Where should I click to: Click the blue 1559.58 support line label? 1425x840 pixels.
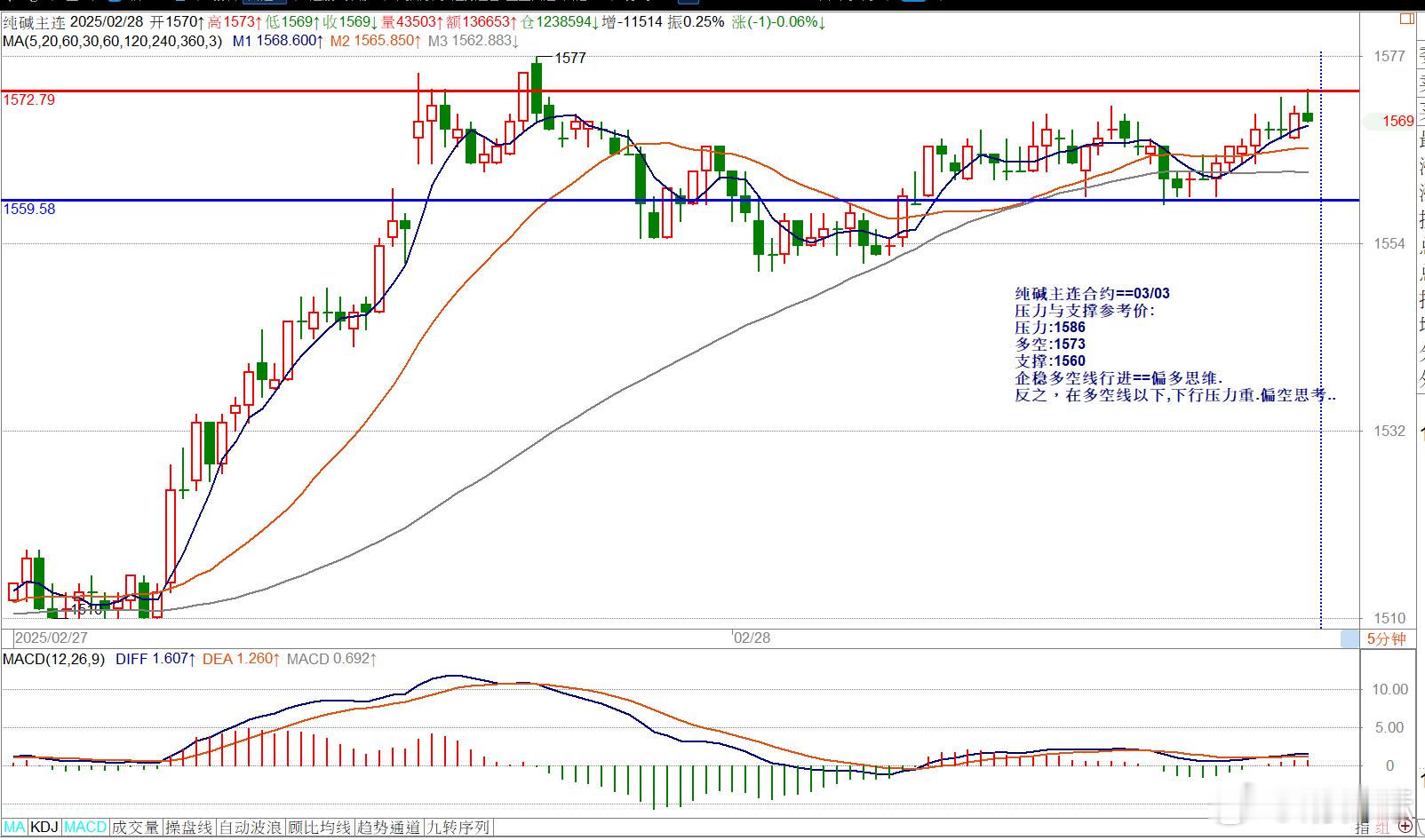point(28,209)
